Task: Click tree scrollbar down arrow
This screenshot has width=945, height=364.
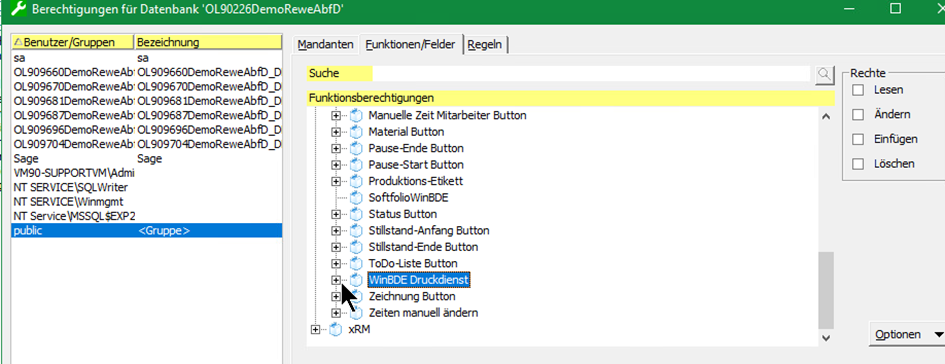Action: click(826, 339)
